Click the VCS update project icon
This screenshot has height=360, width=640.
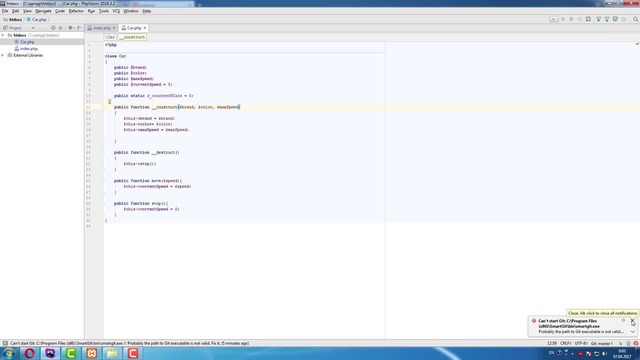click(x=598, y=19)
